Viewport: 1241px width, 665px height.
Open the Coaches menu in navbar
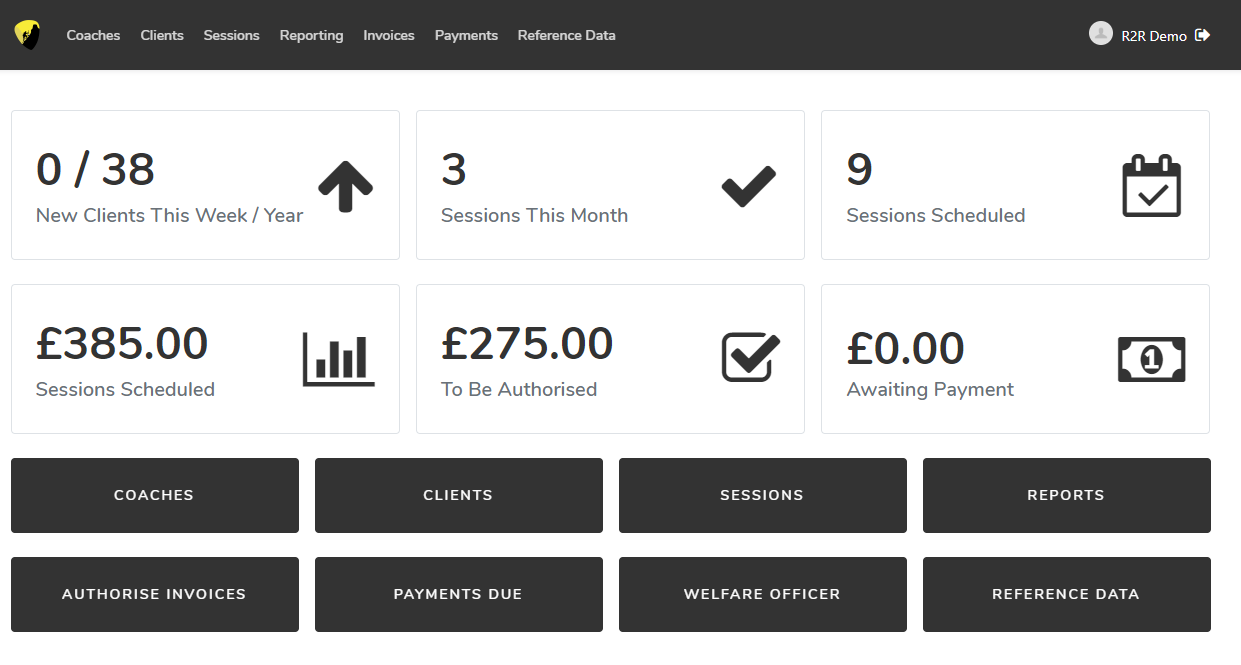(x=93, y=36)
